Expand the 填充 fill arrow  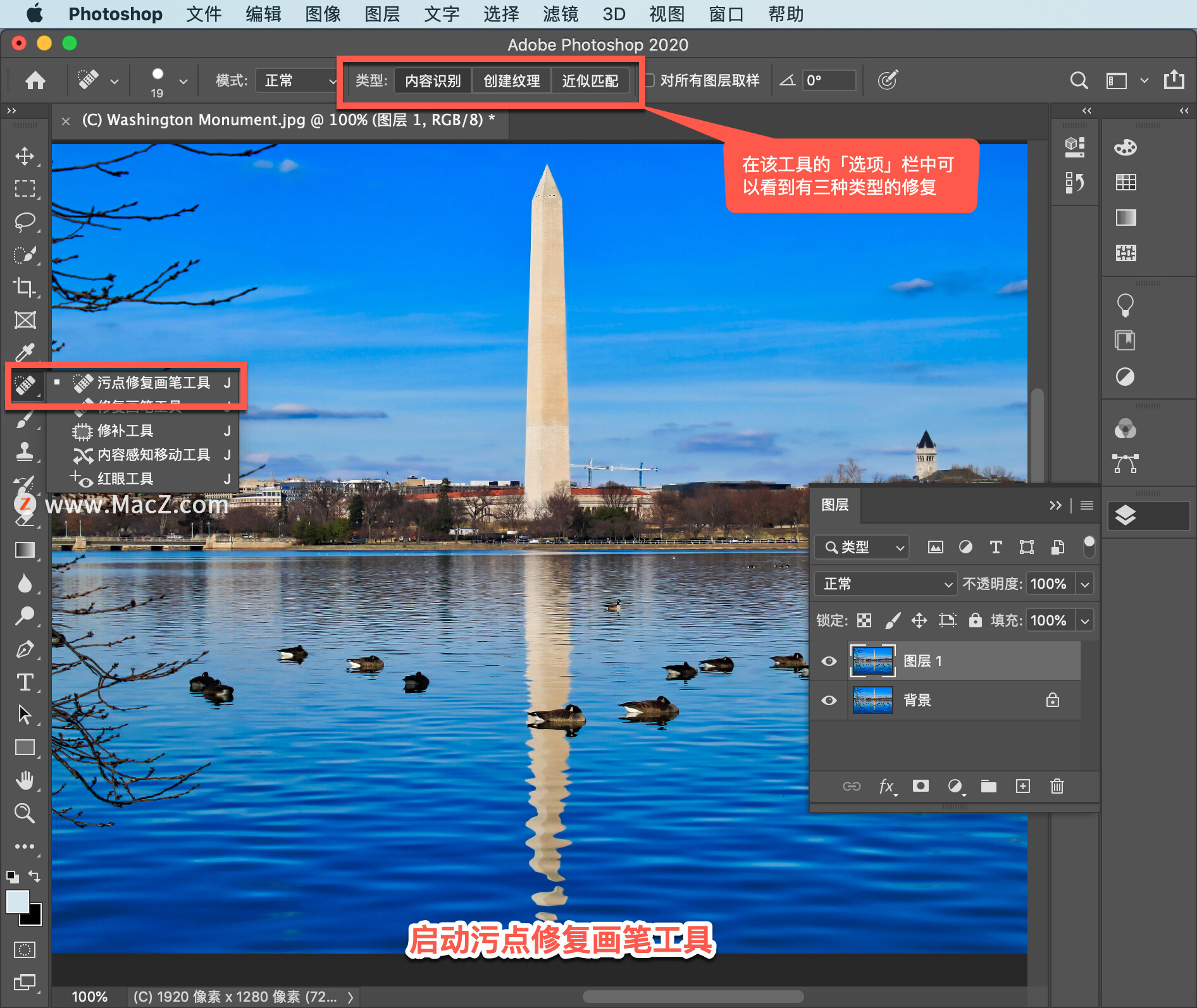pyautogui.click(x=1085, y=620)
